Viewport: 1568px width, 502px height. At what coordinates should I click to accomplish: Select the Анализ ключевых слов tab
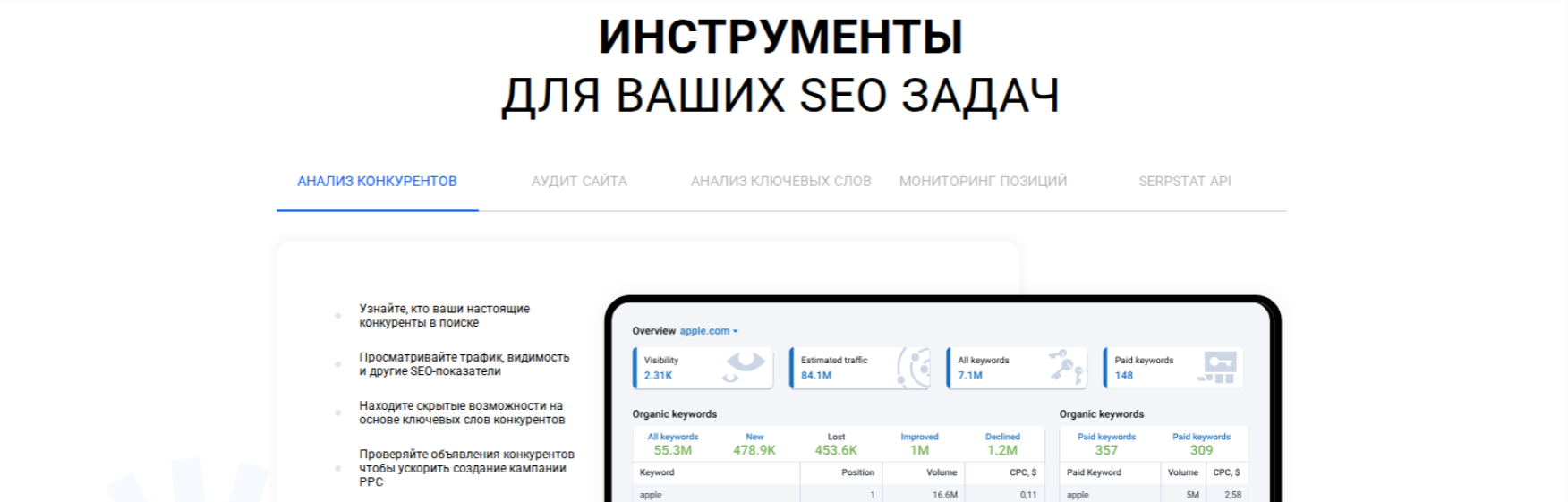click(780, 181)
